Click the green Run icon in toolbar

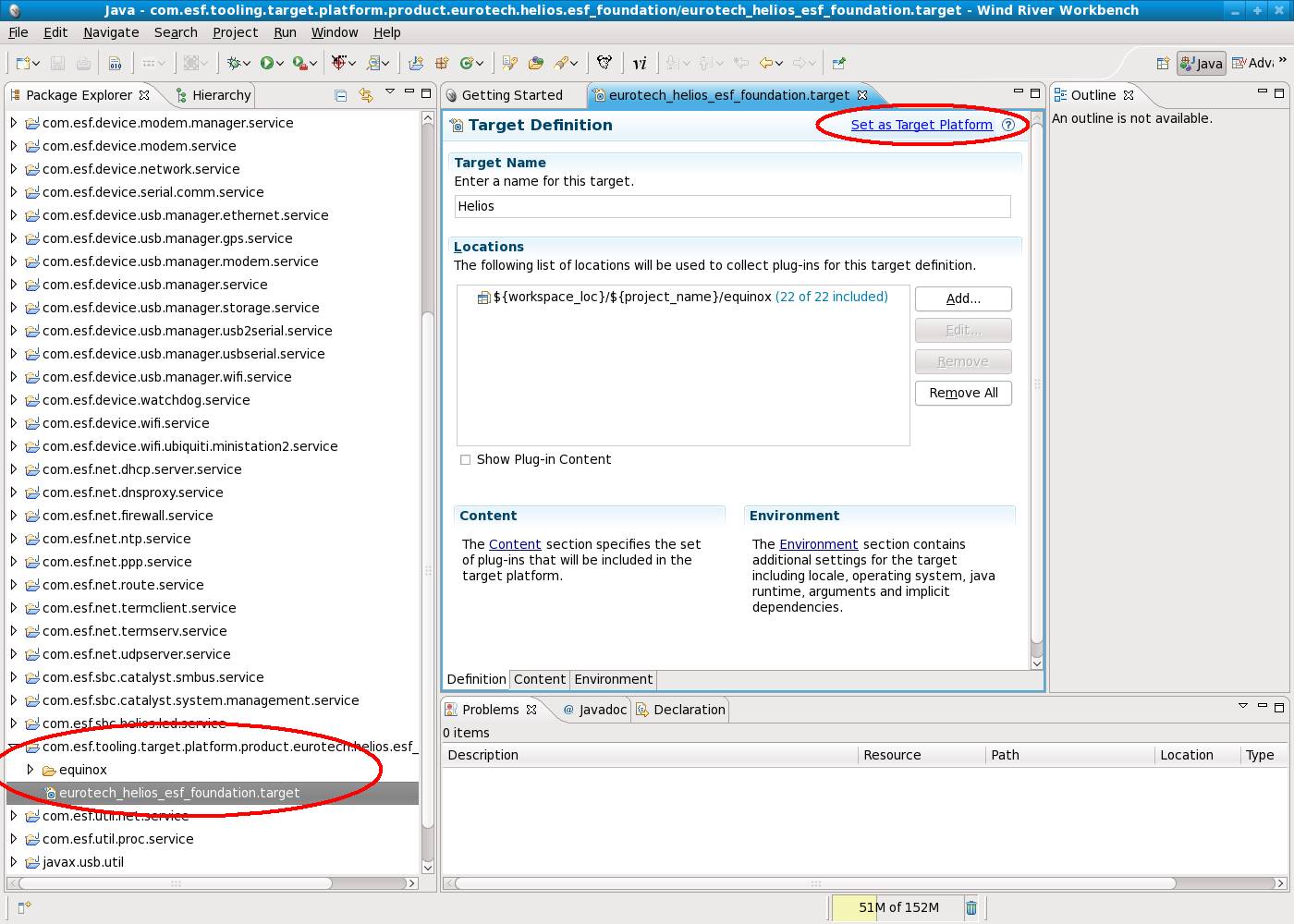click(267, 63)
